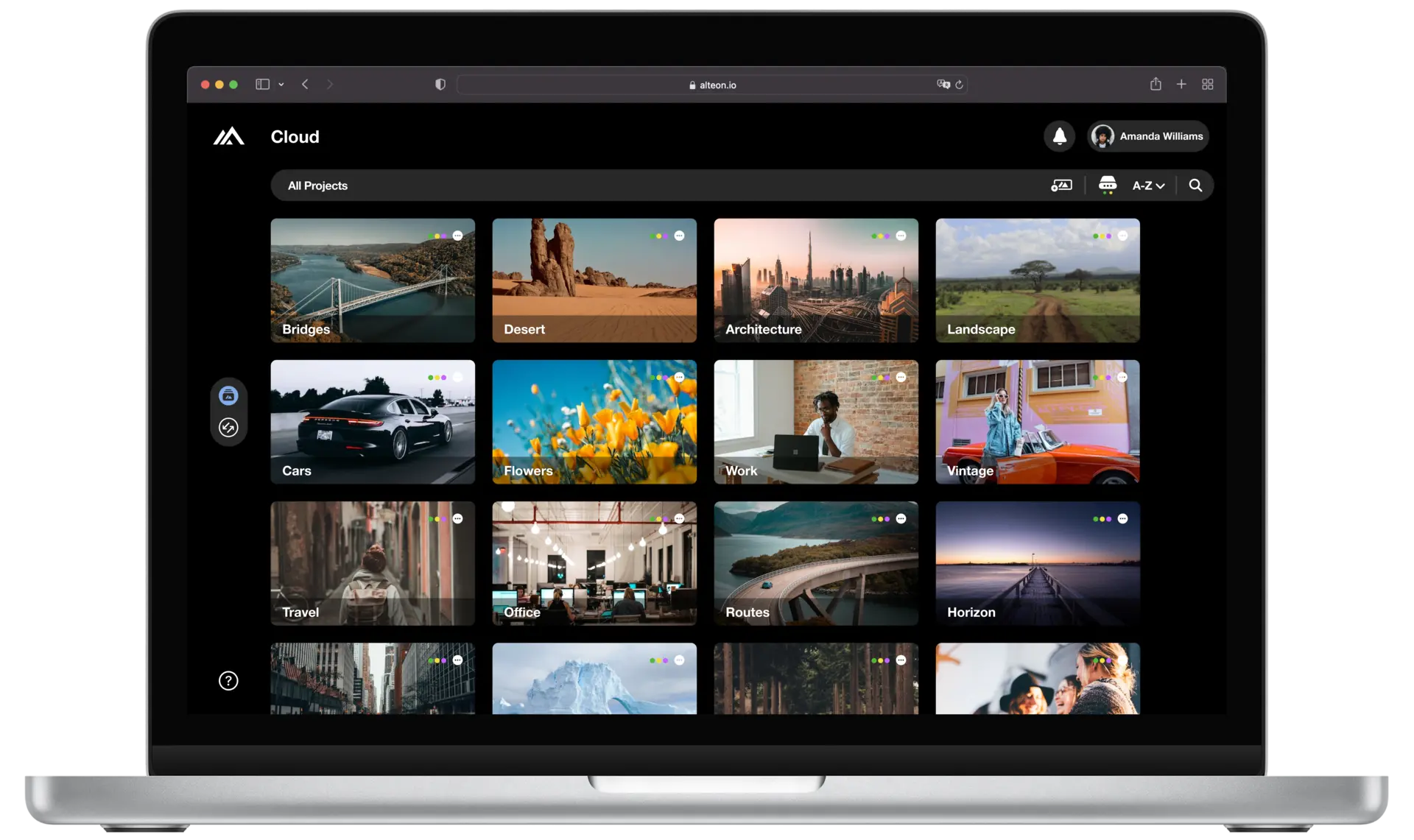Open the Architecture project thumbnail

[x=815, y=280]
